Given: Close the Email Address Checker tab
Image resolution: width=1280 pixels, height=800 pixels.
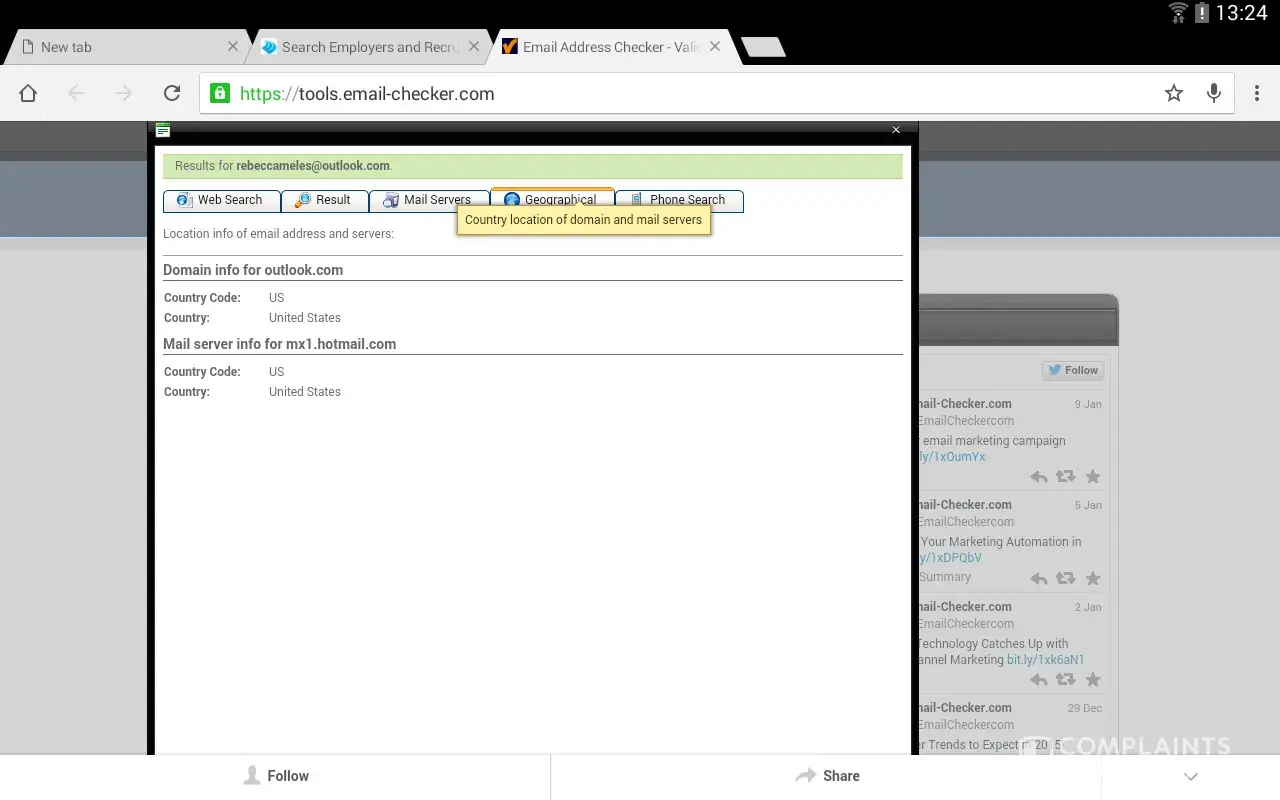Looking at the screenshot, I should click(715, 46).
